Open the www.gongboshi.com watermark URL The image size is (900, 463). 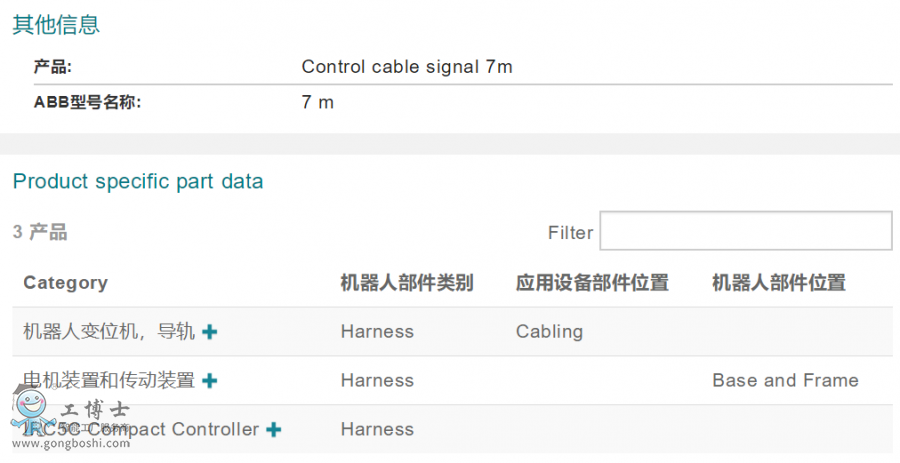tap(70, 443)
